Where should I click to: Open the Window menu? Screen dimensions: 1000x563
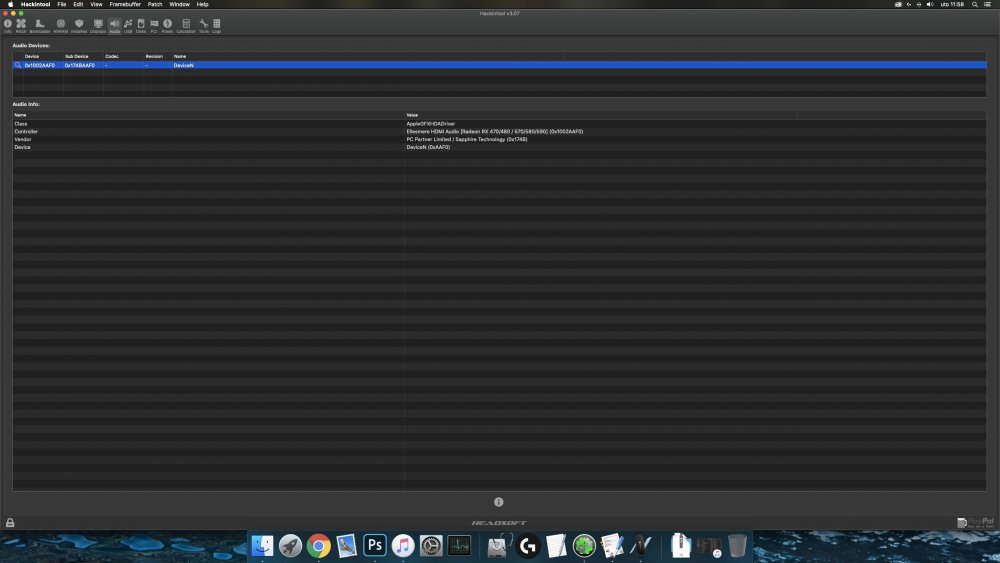point(180,4)
